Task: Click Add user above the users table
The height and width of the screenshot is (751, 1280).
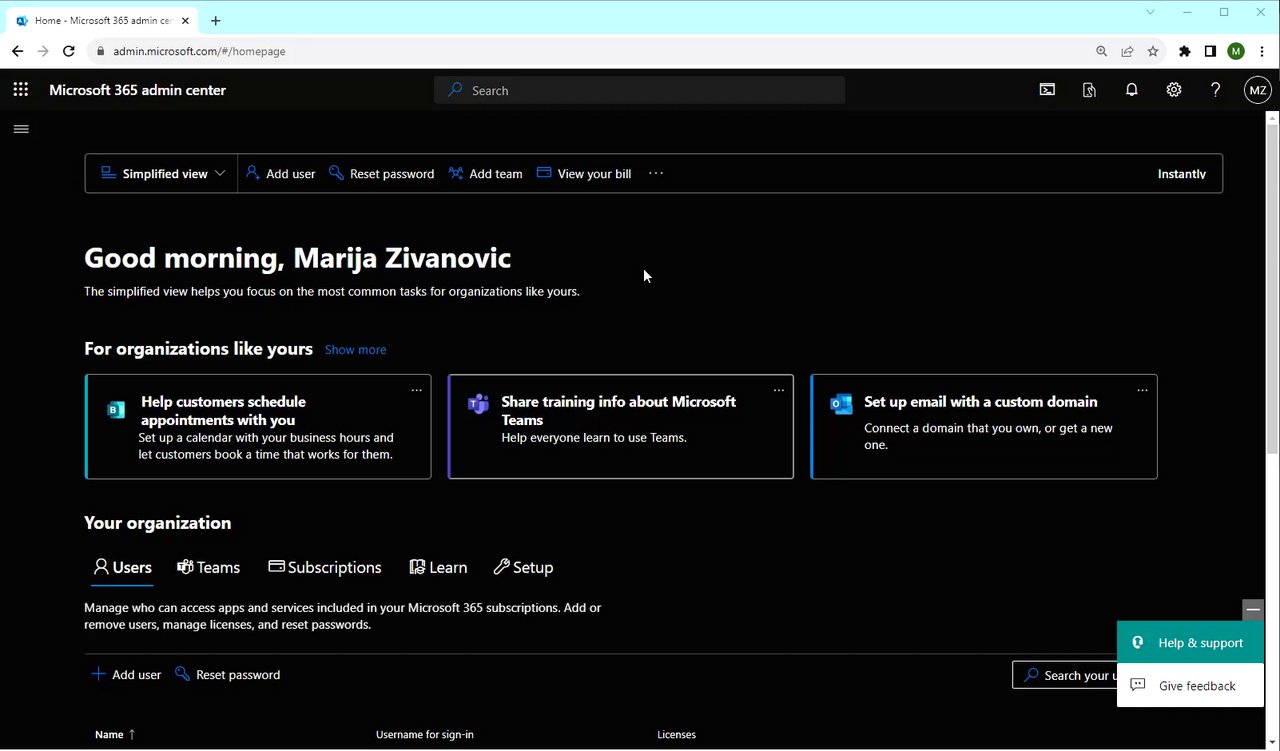Action: pyautogui.click(x=126, y=674)
